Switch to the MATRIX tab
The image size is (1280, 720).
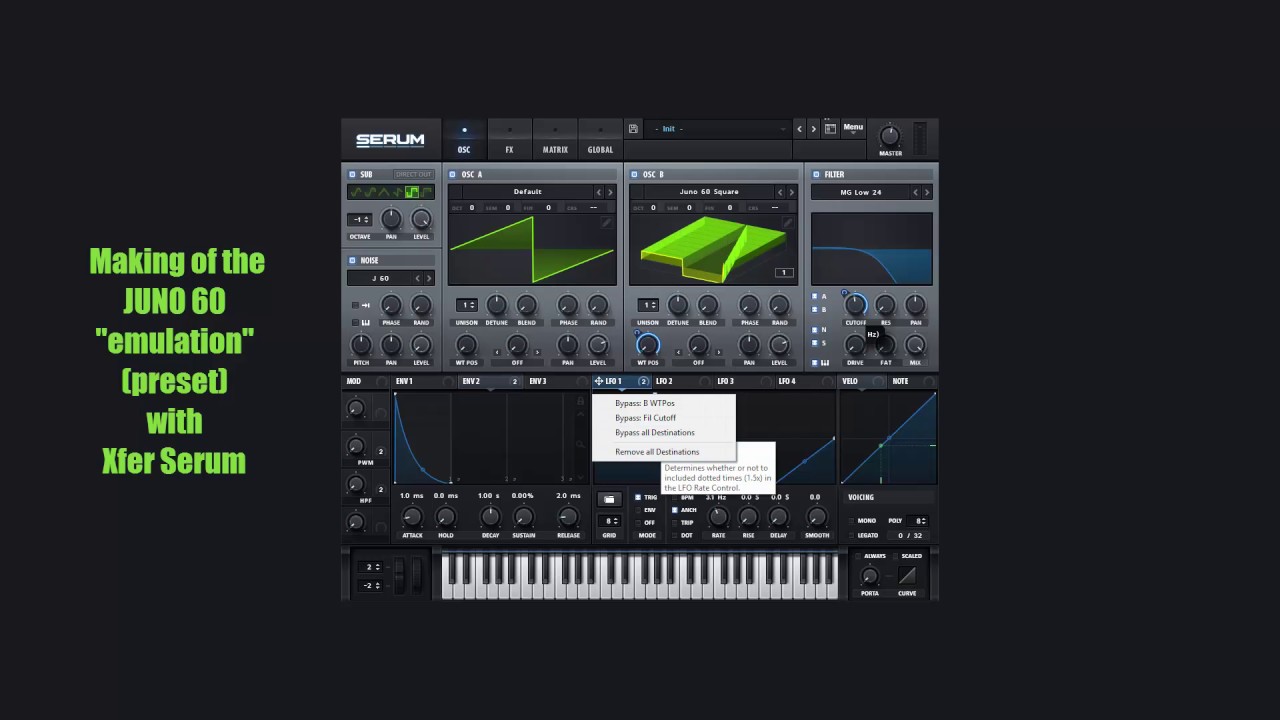click(x=555, y=140)
